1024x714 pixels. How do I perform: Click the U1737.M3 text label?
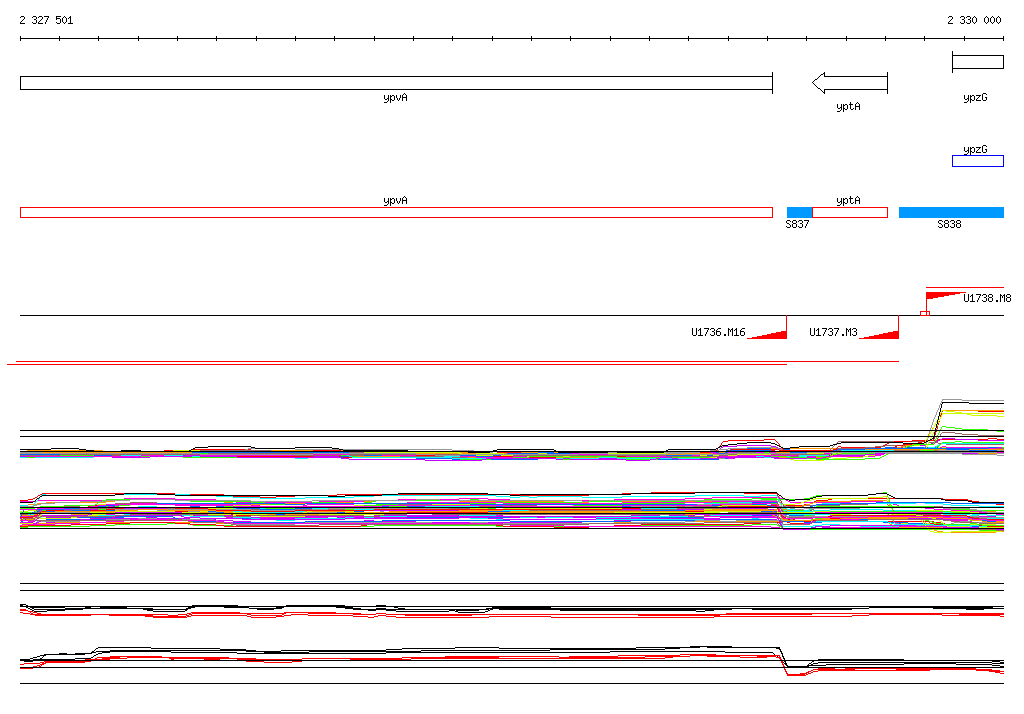[833, 333]
